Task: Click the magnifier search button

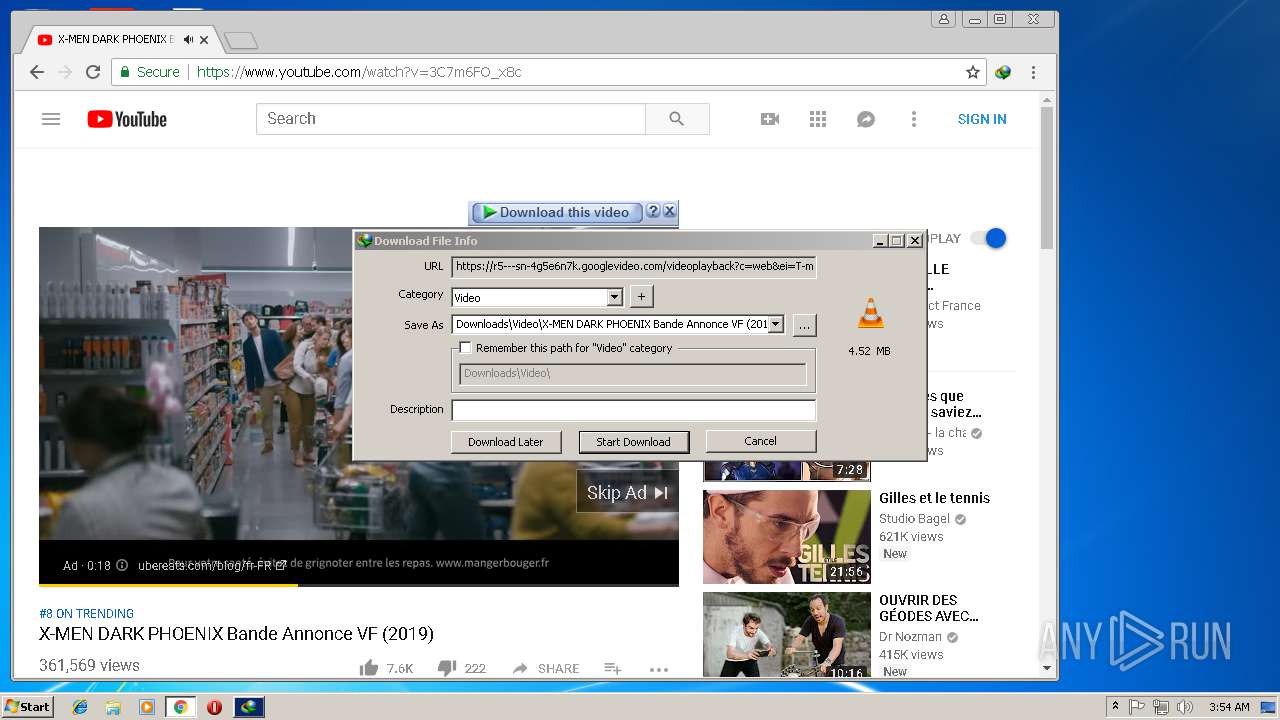Action: (x=677, y=118)
